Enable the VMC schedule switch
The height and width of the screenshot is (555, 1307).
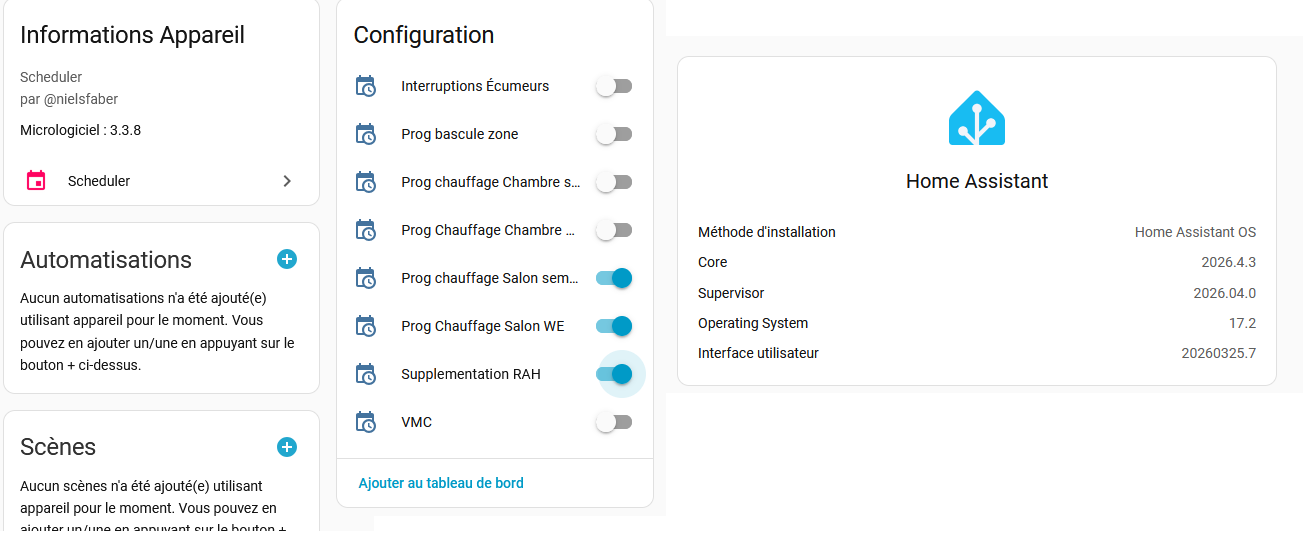coord(614,422)
